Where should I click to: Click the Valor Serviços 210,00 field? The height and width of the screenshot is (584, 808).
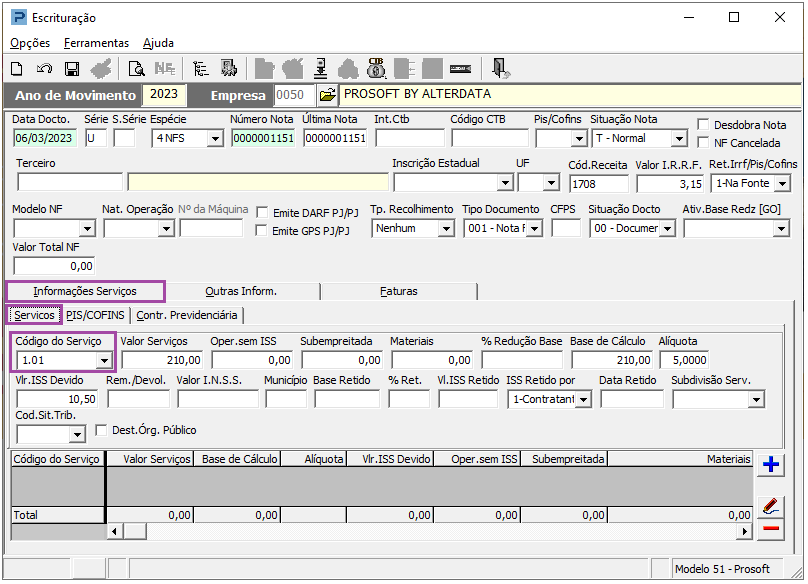162,360
